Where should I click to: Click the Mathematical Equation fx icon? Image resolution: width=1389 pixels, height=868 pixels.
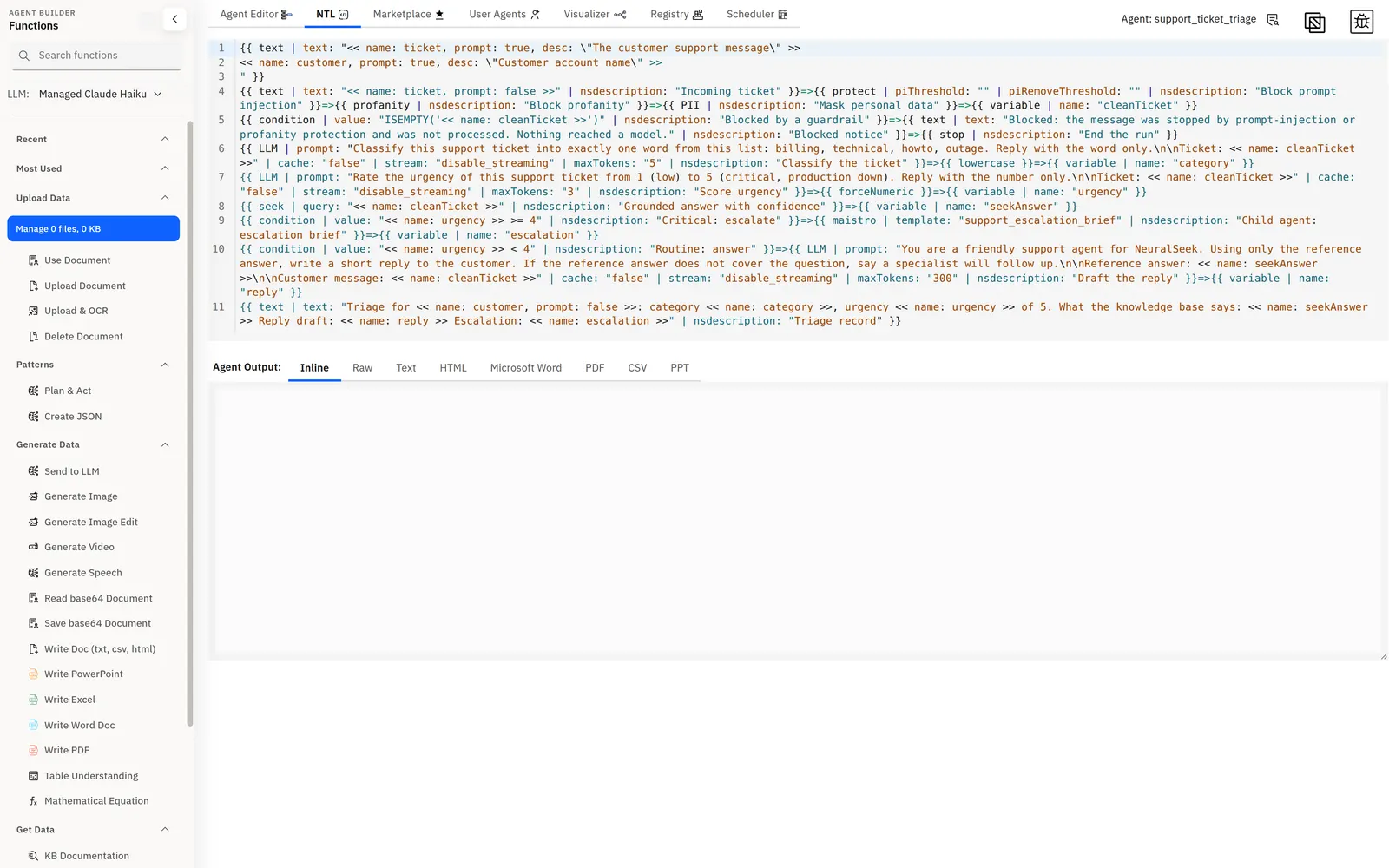click(33, 801)
